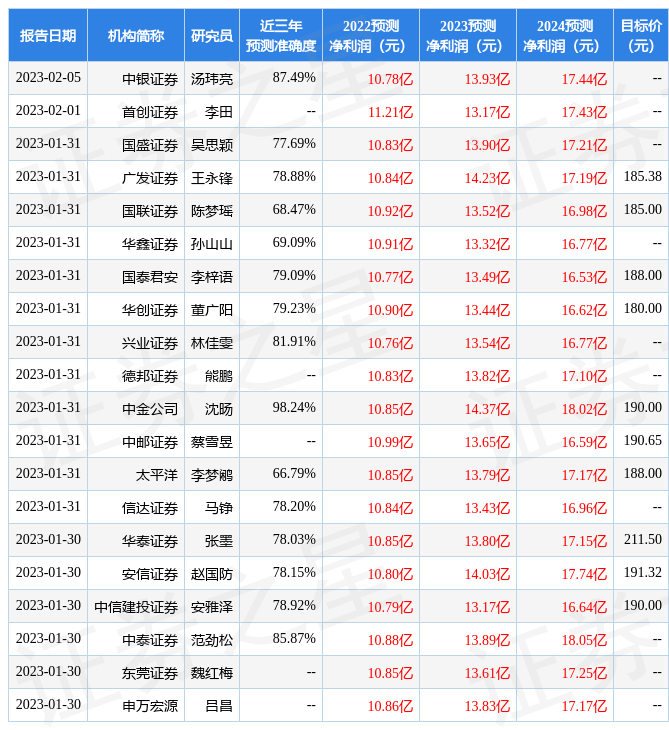Click the 机构简称 column header
Viewport: 669px width, 730px height.
click(136, 35)
